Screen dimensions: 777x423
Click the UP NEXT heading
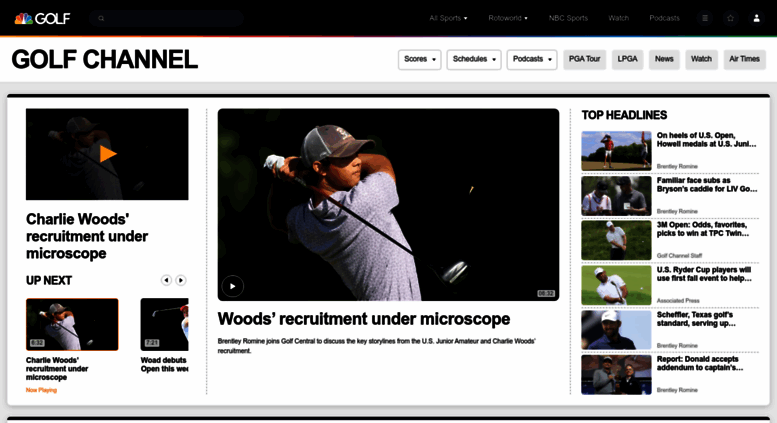49,281
